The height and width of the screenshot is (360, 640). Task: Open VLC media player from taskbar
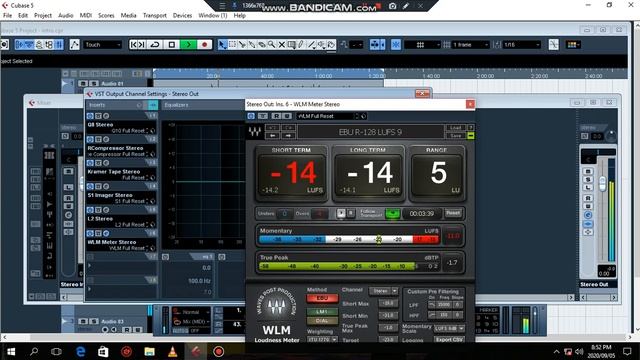point(173,351)
